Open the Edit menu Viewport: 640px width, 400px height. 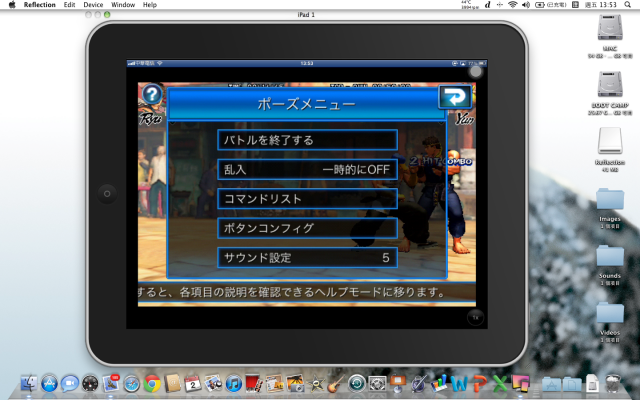tap(69, 5)
